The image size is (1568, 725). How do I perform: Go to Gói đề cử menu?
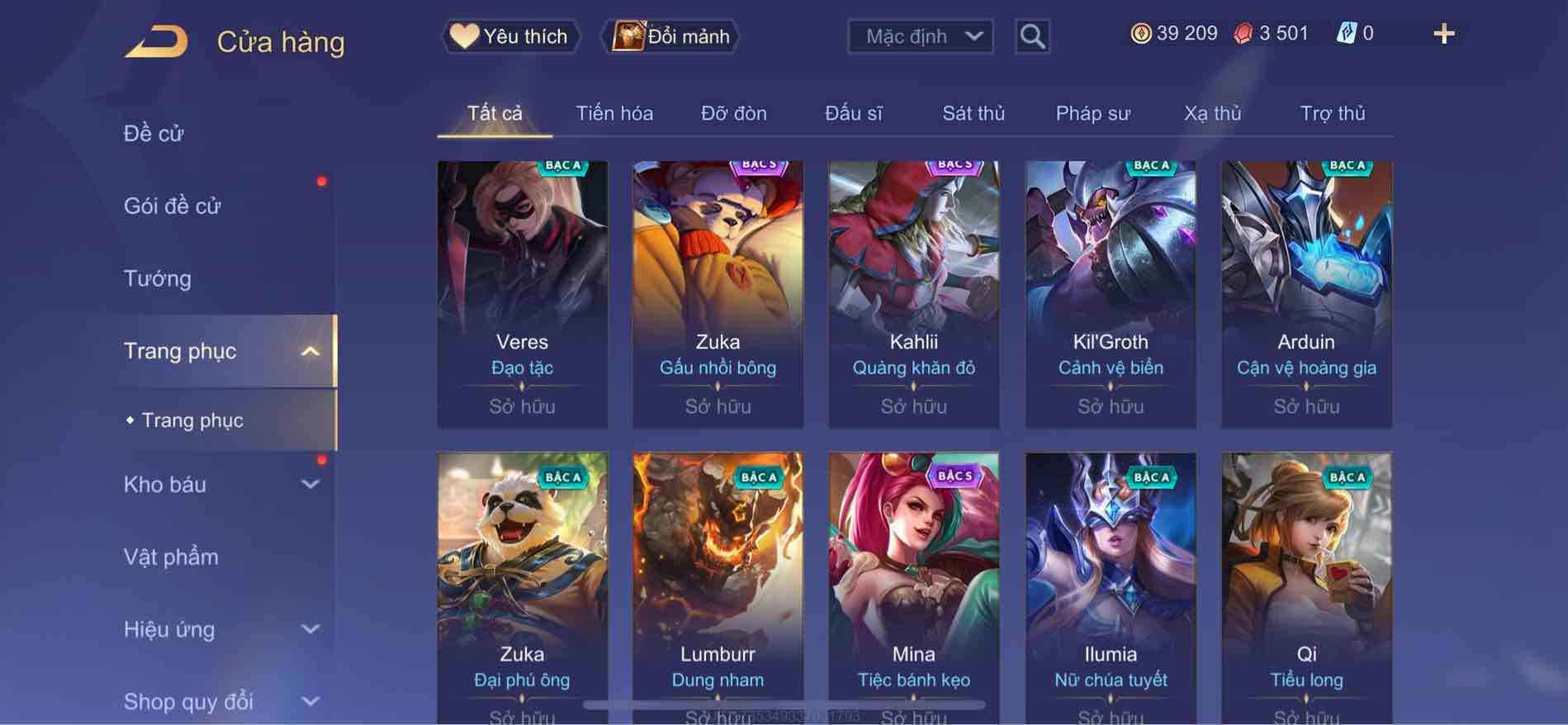[173, 206]
